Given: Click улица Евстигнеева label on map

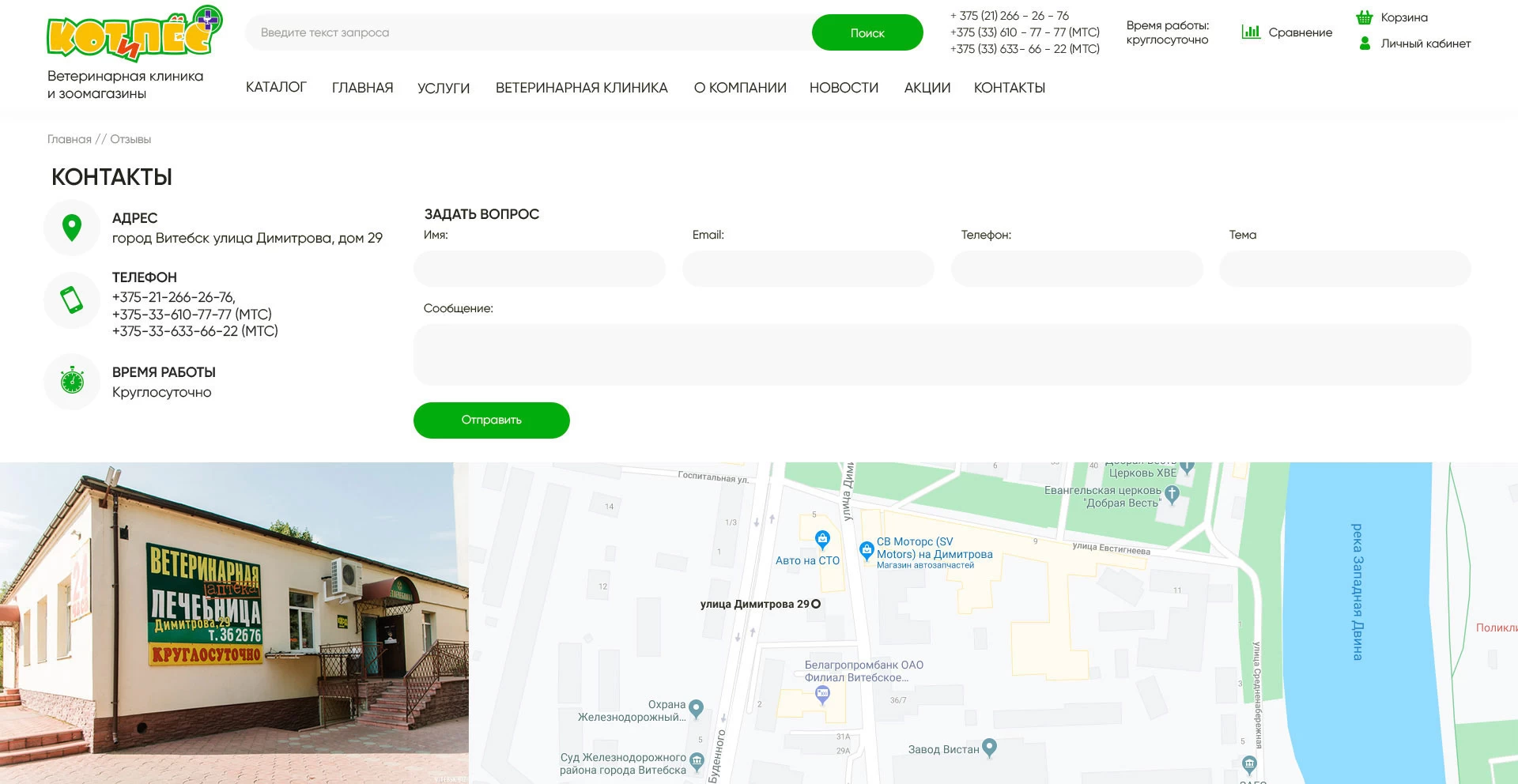Looking at the screenshot, I should [x=1111, y=548].
